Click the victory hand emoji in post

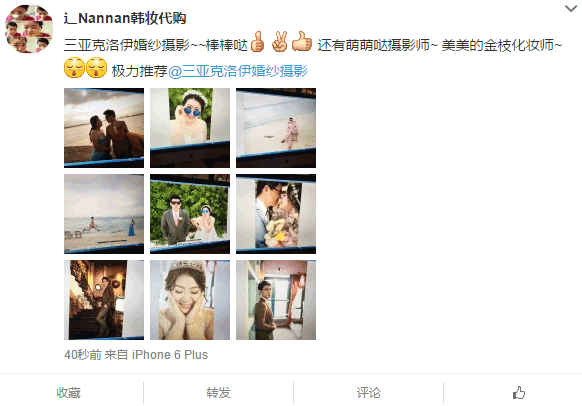(x=279, y=42)
